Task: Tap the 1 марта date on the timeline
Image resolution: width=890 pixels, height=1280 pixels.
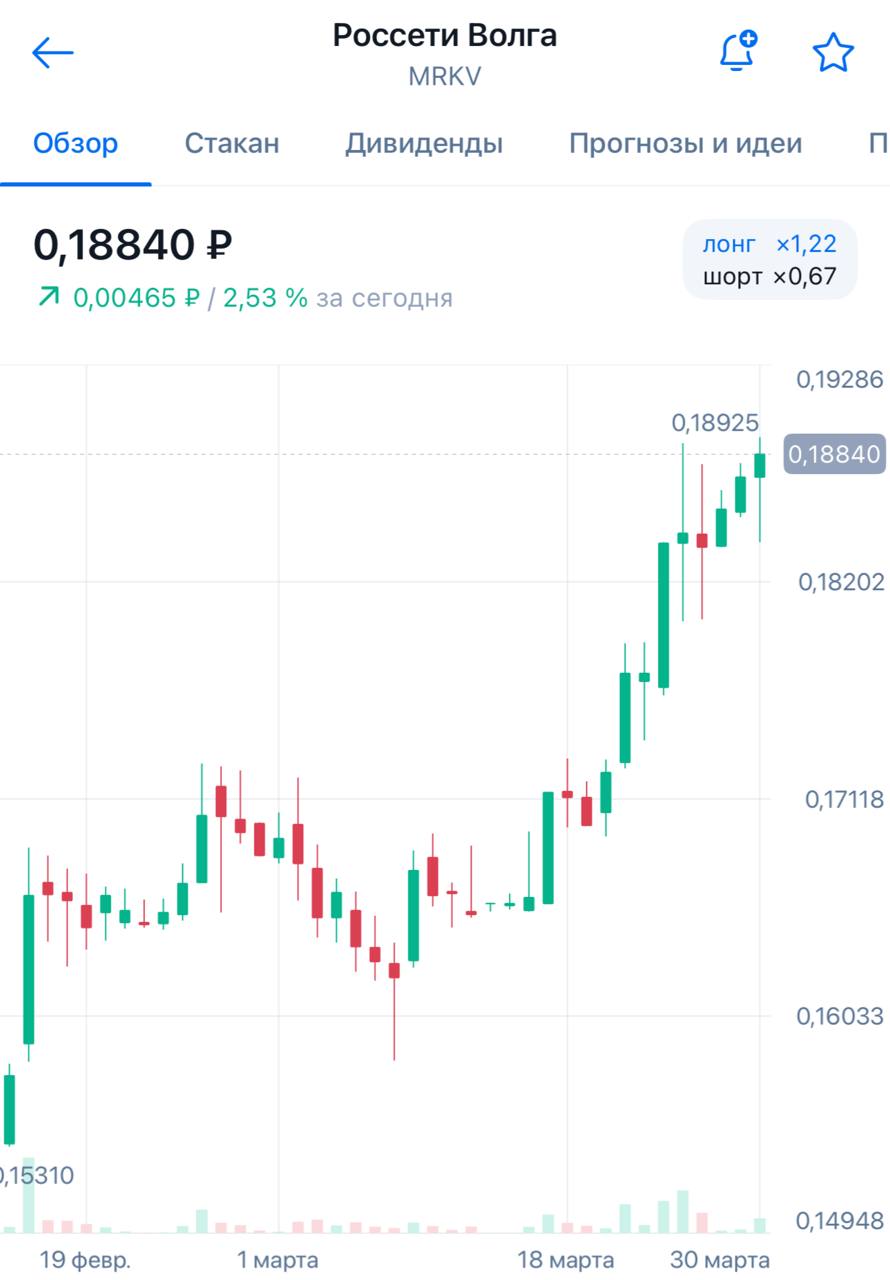Action: point(278,1258)
